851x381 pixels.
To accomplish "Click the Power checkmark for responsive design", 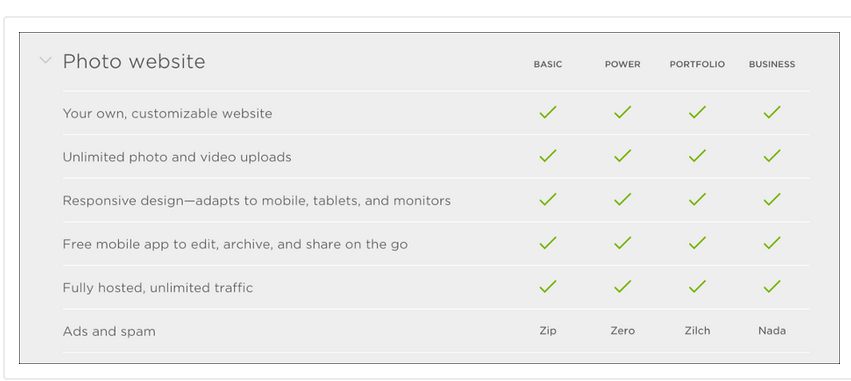I will 623,199.
